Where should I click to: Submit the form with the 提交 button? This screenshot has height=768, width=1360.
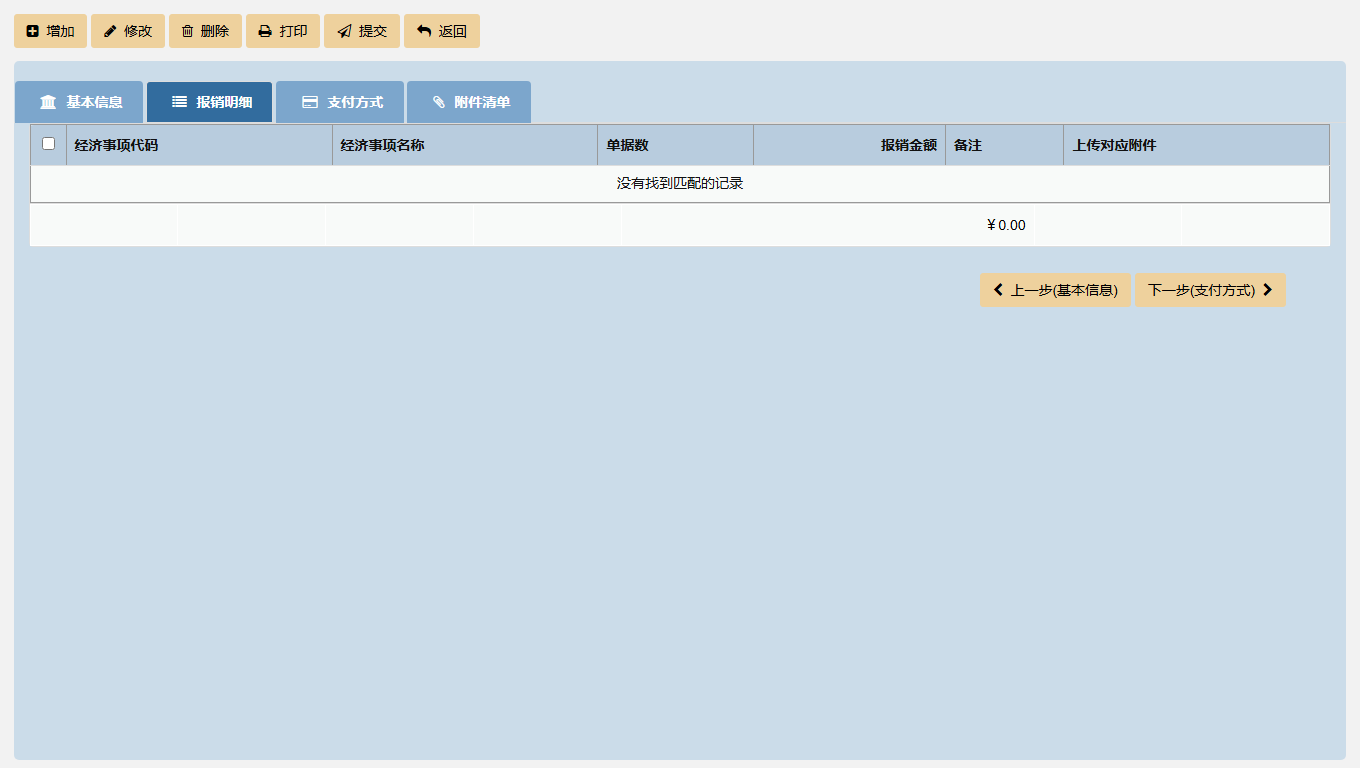362,31
